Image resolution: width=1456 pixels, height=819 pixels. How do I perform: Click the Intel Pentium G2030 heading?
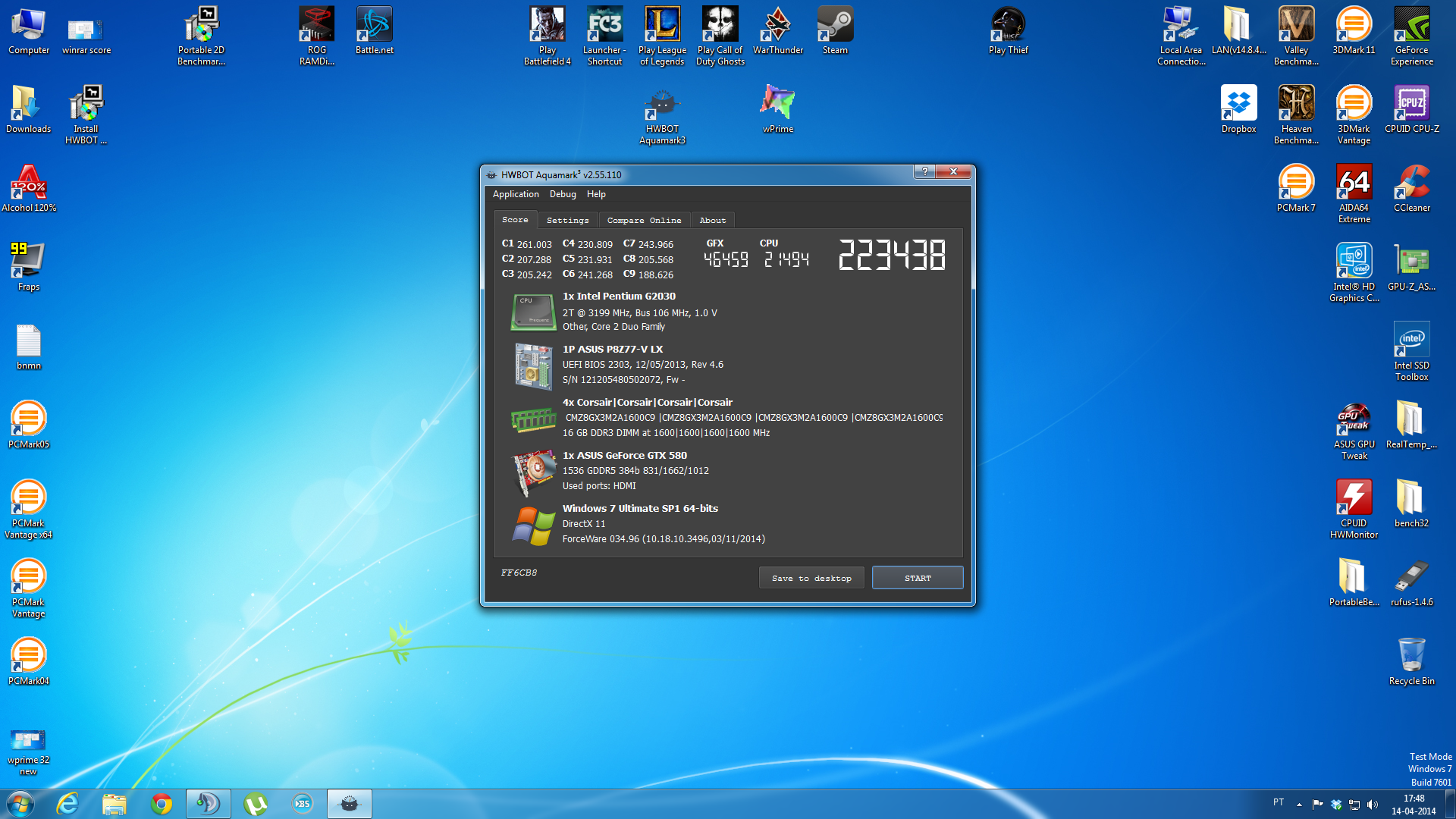tap(619, 297)
